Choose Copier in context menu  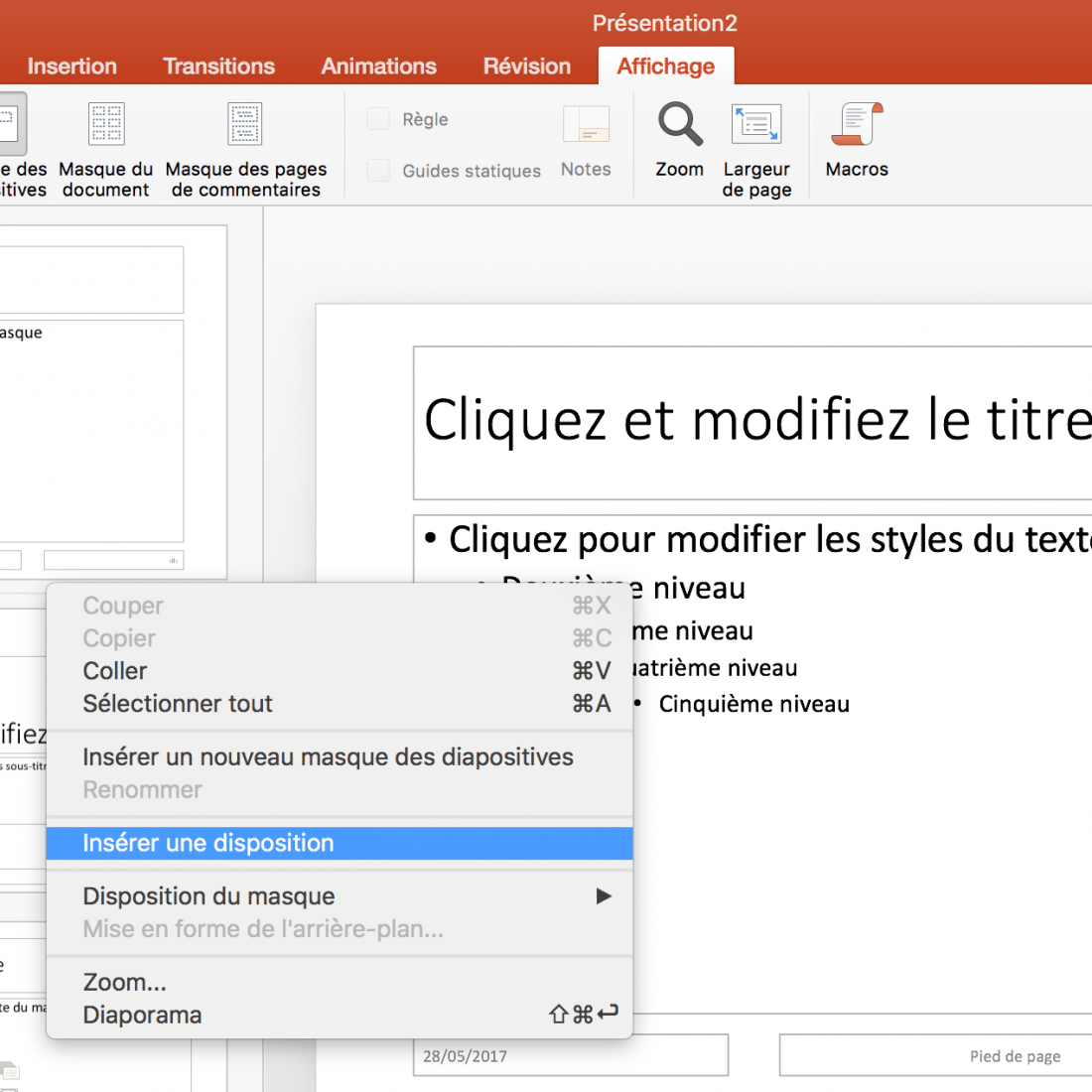[340, 638]
